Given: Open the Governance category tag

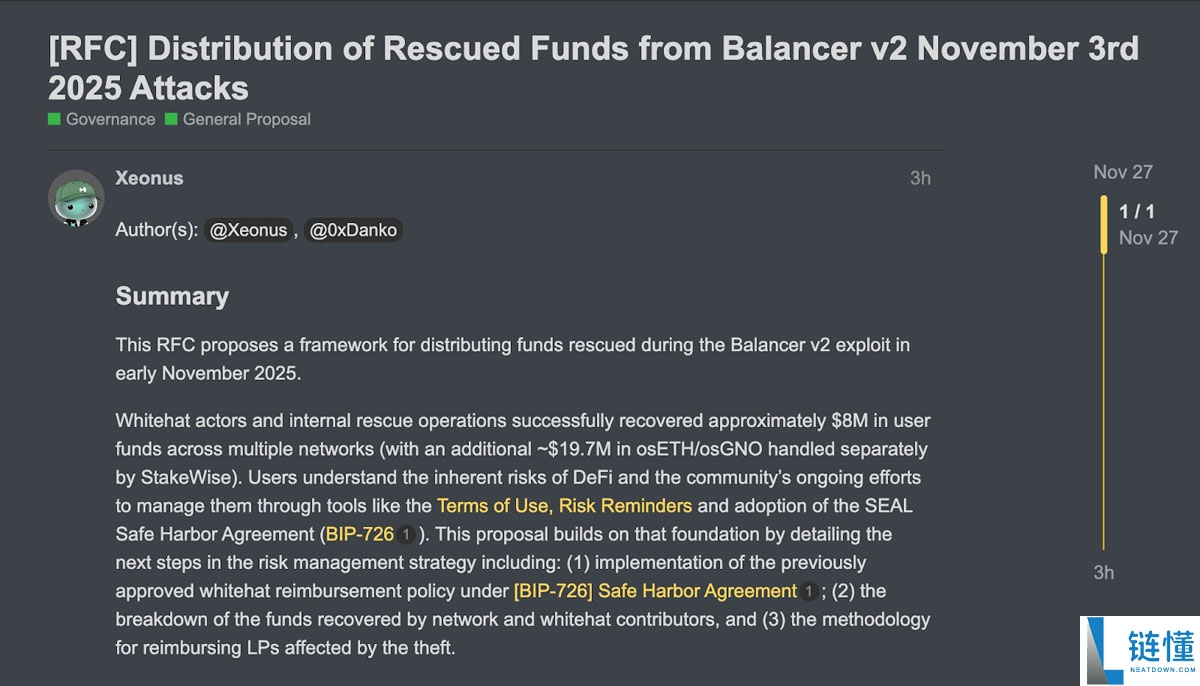Looking at the screenshot, I should click(110, 119).
